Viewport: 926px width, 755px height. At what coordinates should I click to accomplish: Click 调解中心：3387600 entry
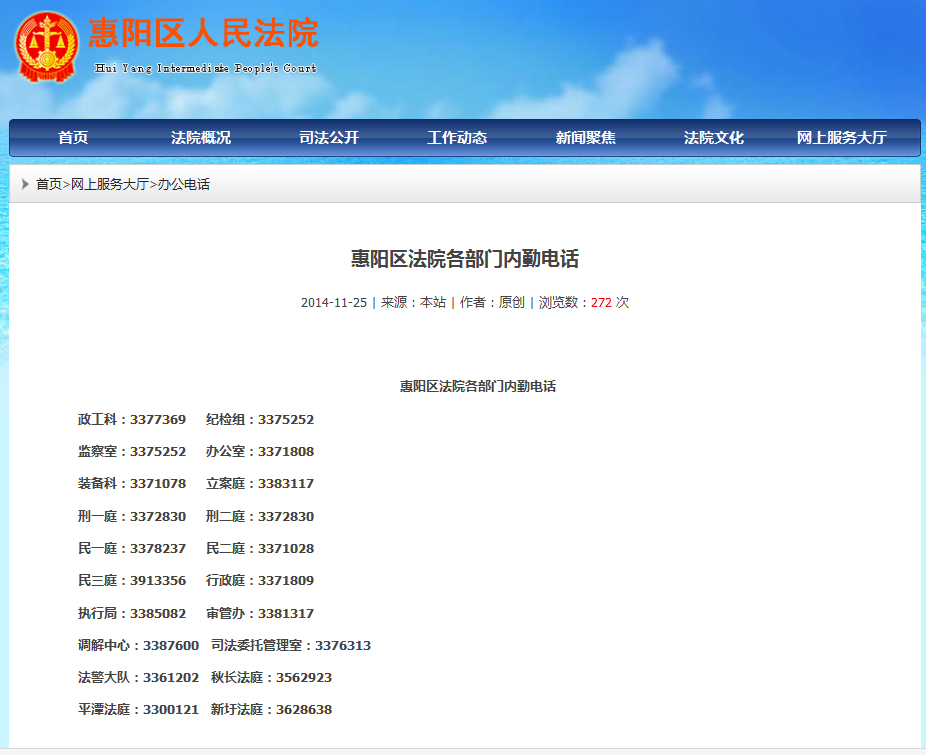(x=138, y=645)
